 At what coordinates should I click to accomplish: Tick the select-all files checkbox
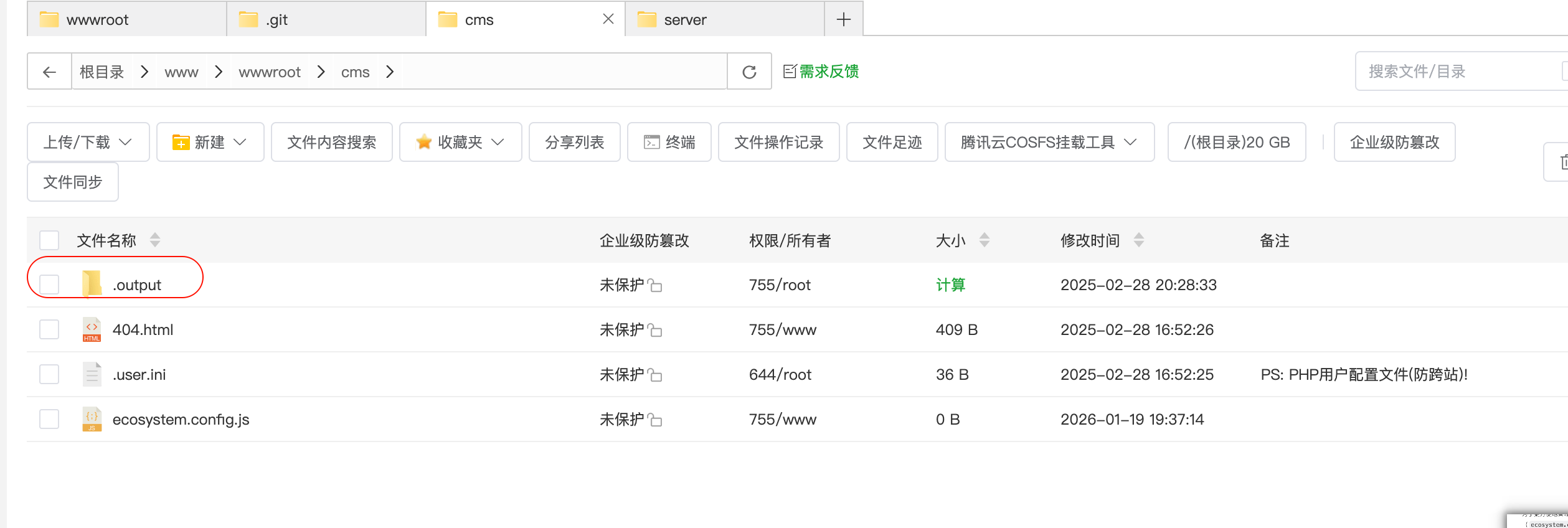tap(49, 240)
